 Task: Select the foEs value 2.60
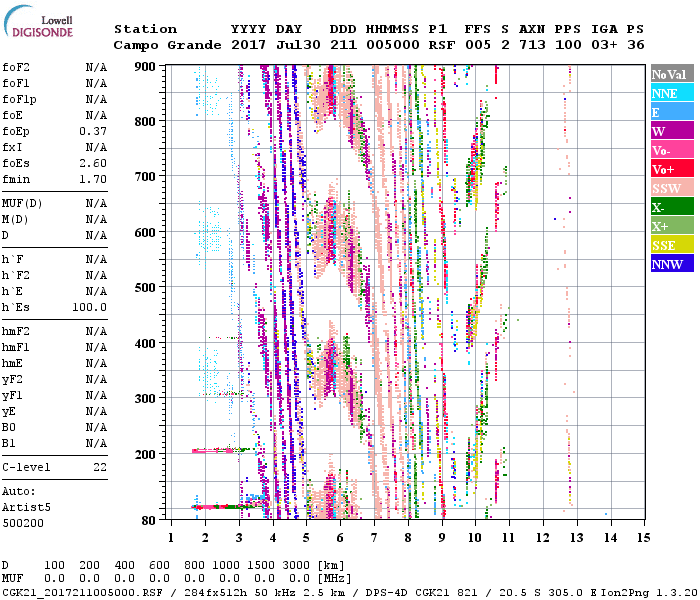tap(93, 163)
